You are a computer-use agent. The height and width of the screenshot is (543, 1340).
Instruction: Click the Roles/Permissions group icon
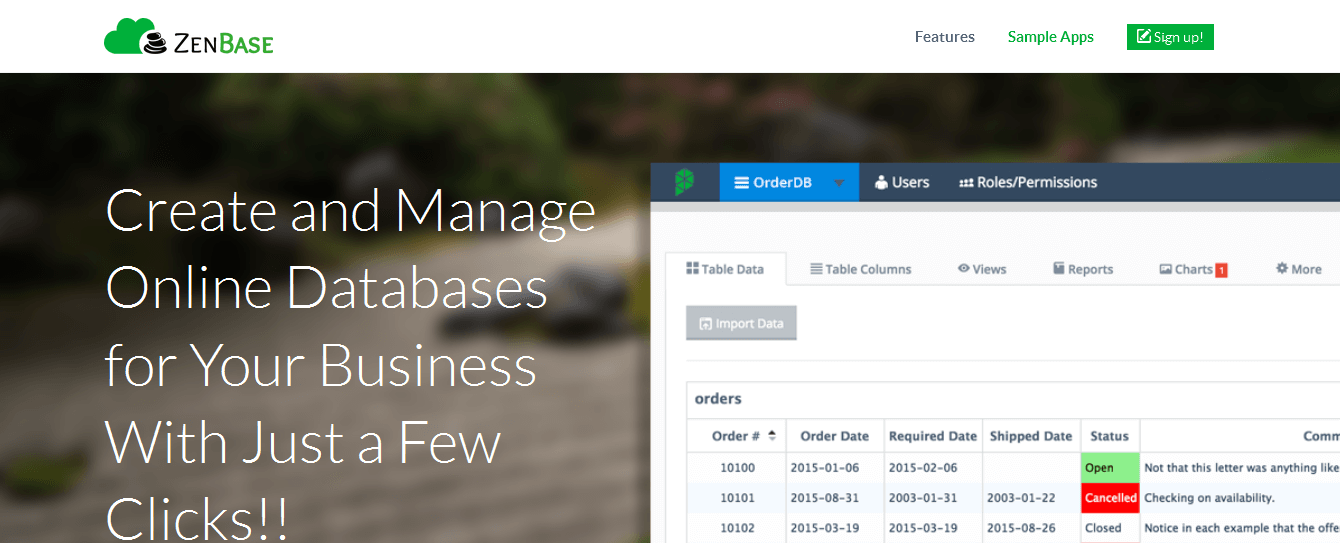tap(966, 183)
